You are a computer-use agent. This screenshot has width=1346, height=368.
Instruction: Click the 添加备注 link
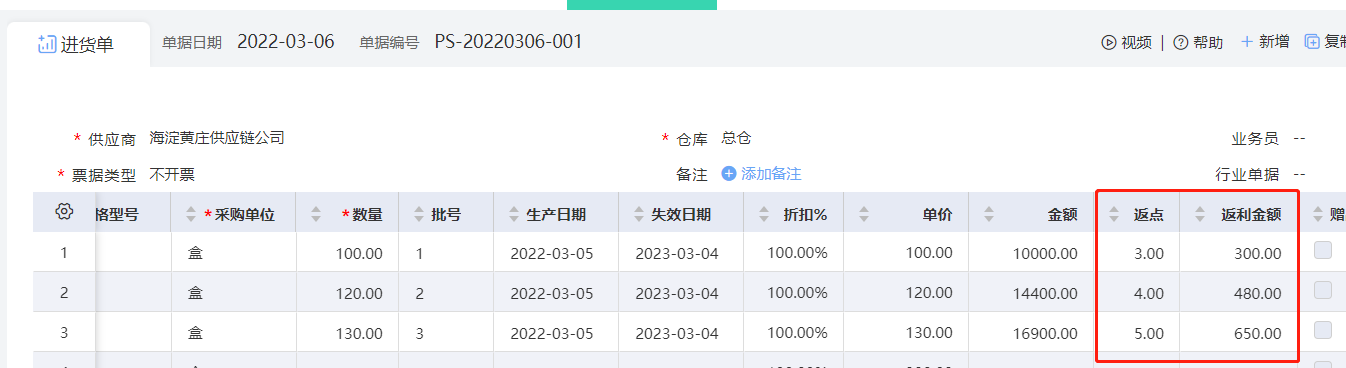(771, 174)
